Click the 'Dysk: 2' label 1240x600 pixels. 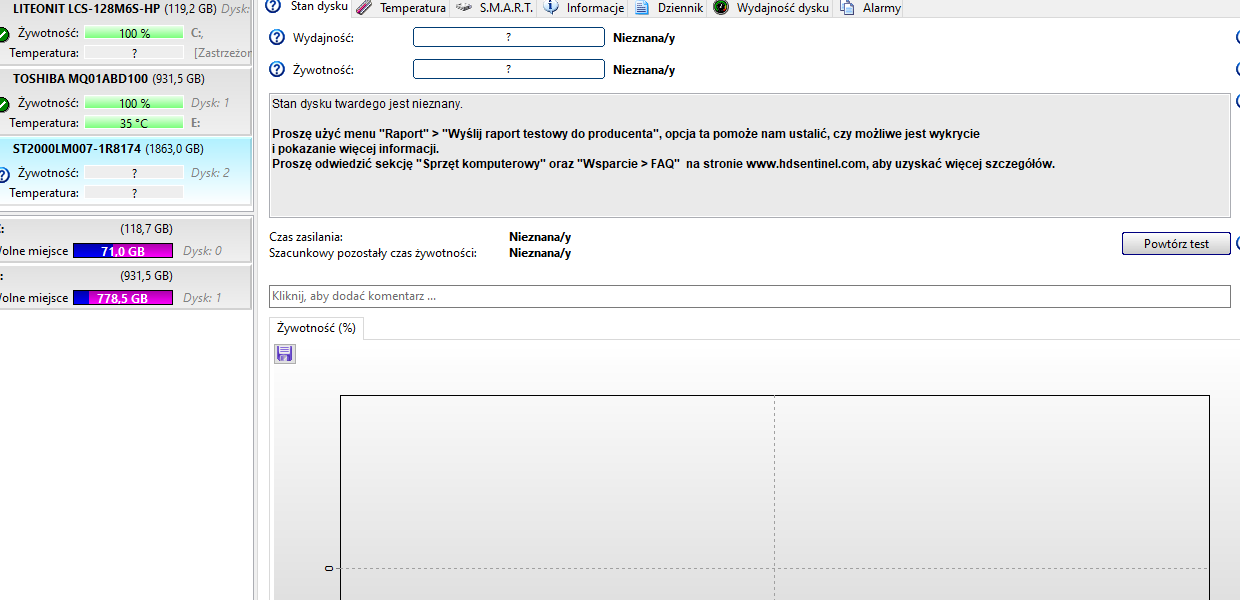coord(210,173)
